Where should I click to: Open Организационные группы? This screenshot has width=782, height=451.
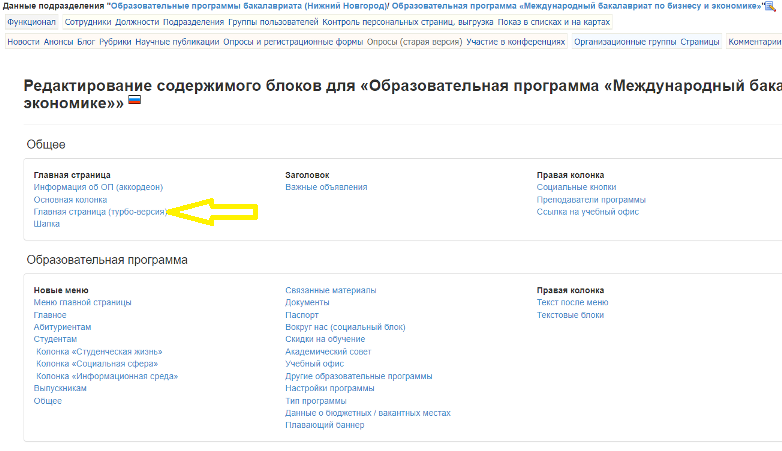click(625, 42)
